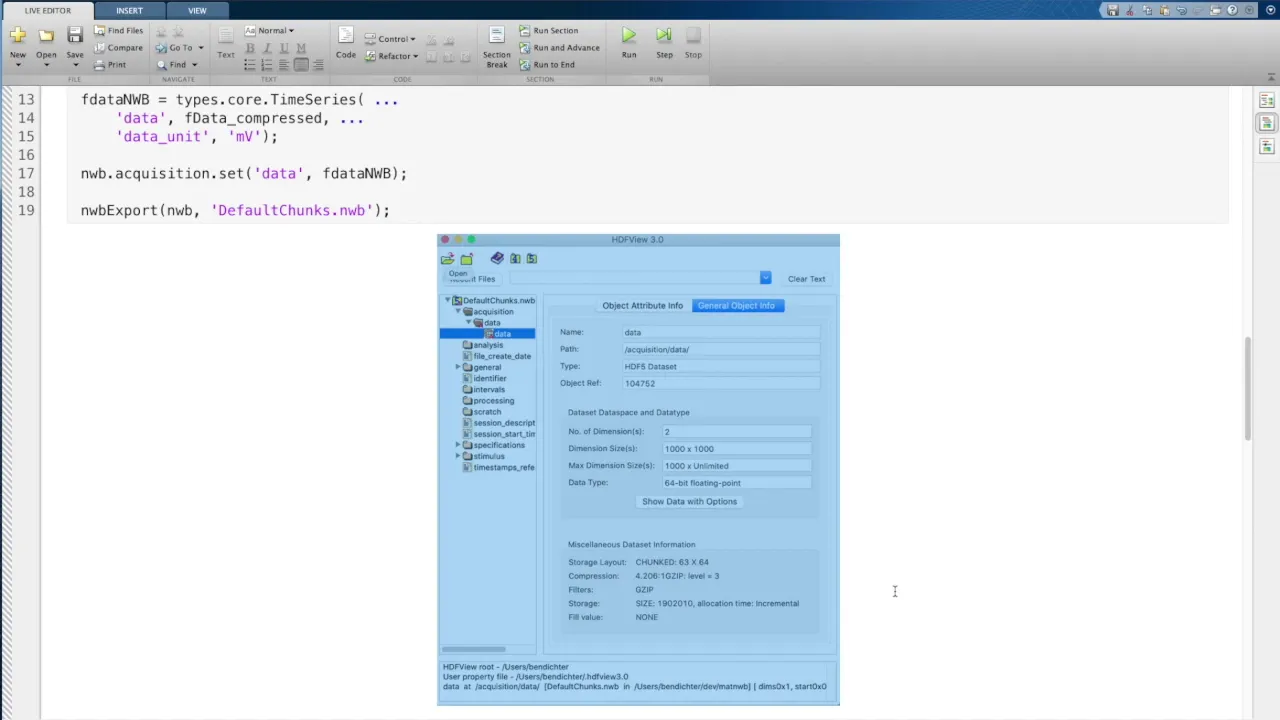
Task: Click the quick-access Cut scissors icon
Action: [x=1130, y=10]
